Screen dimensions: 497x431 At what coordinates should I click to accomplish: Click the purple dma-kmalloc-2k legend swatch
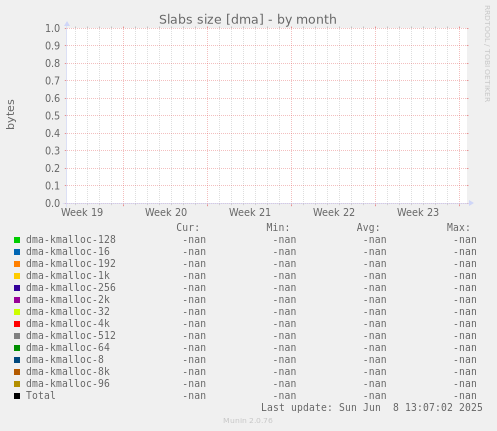[x=17, y=300]
